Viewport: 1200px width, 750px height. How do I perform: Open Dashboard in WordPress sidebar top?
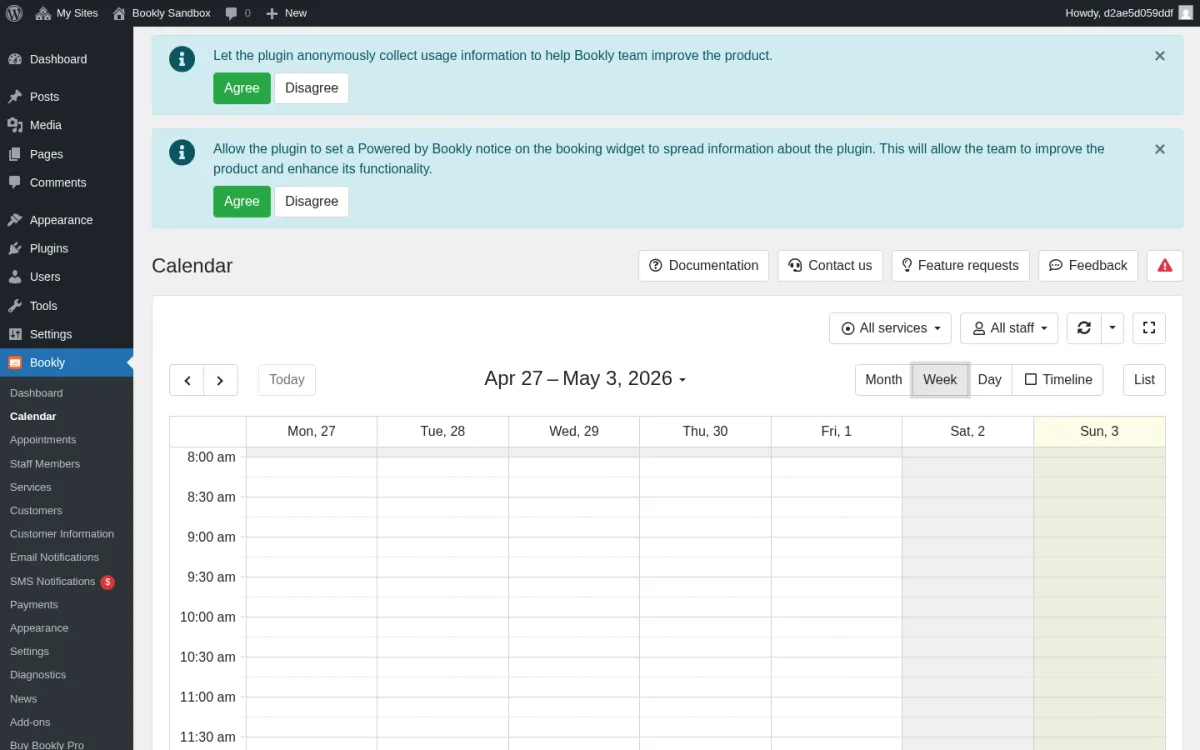(x=66, y=59)
